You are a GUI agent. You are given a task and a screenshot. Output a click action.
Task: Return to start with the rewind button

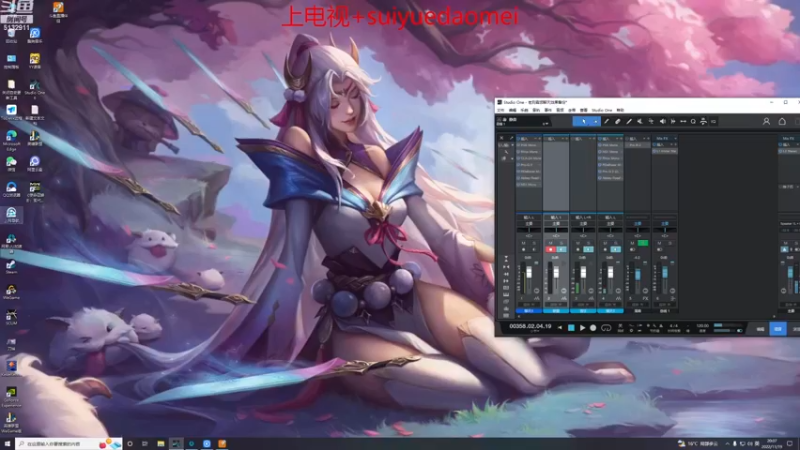coord(560,328)
